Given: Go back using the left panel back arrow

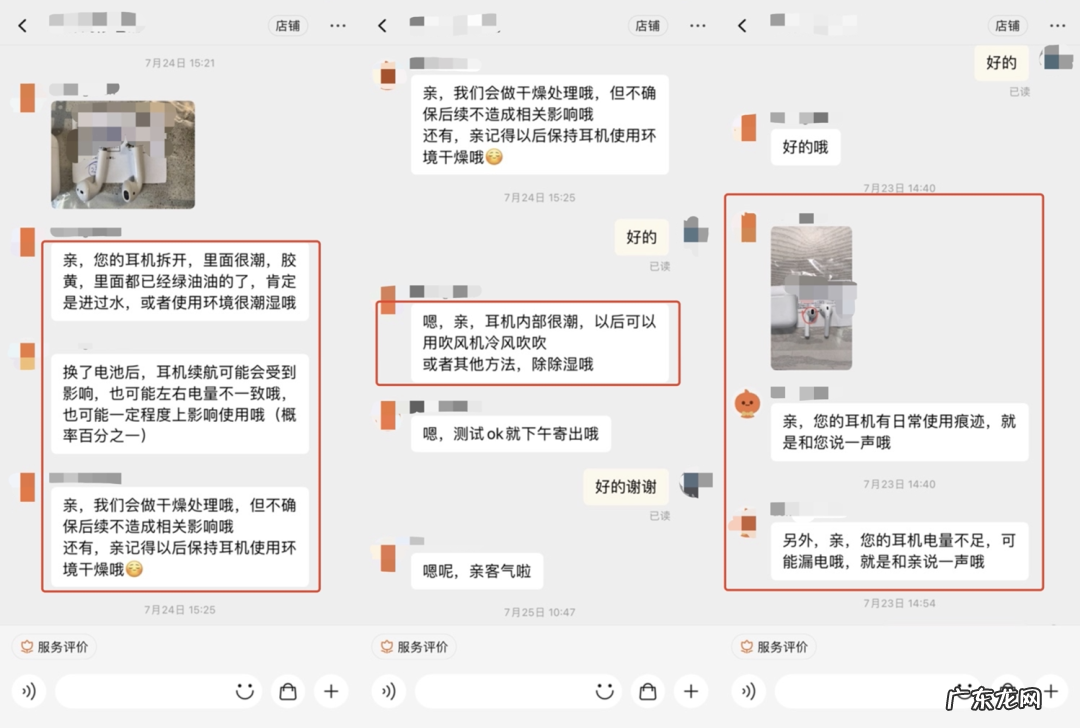Looking at the screenshot, I should tap(22, 25).
